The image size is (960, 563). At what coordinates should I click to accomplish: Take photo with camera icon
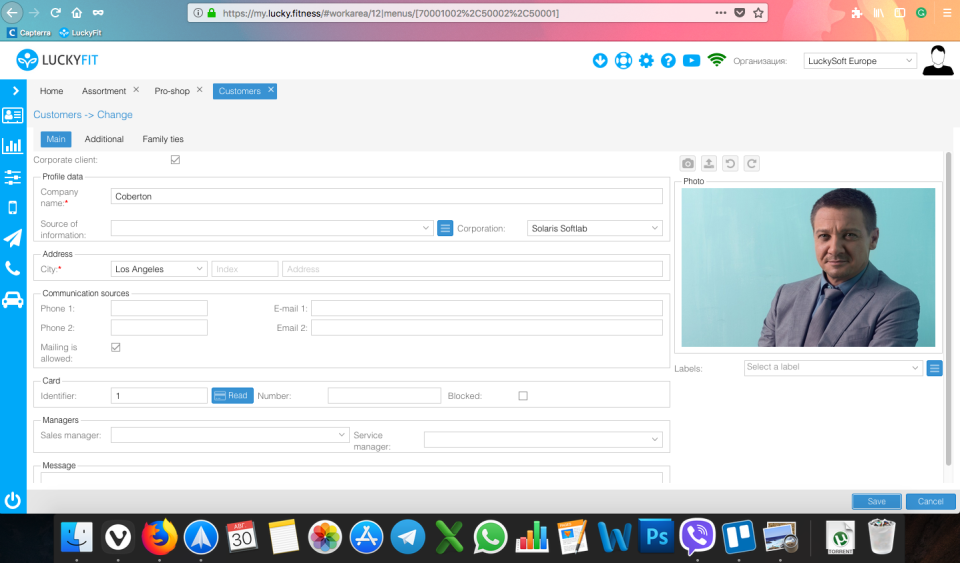pos(688,163)
